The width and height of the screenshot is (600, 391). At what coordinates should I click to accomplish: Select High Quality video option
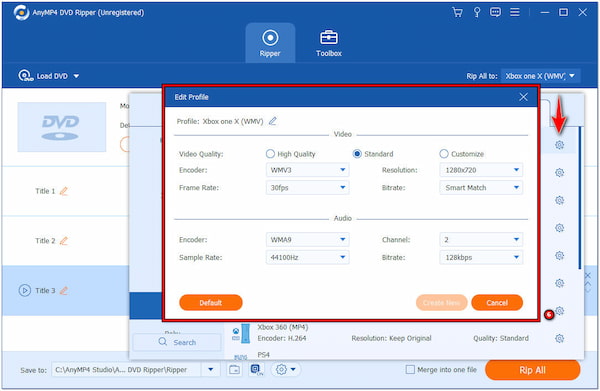click(290, 154)
